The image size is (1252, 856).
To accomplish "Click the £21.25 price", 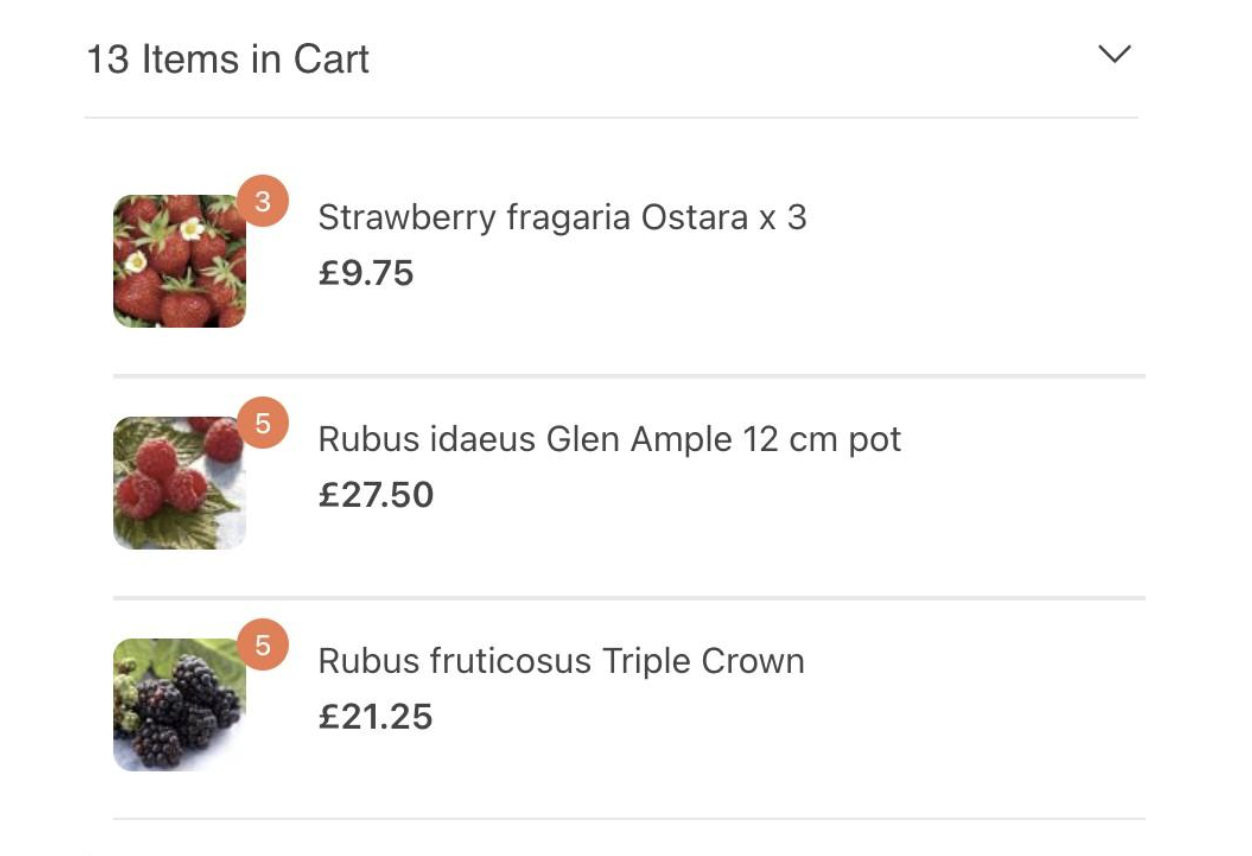I will [x=375, y=717].
